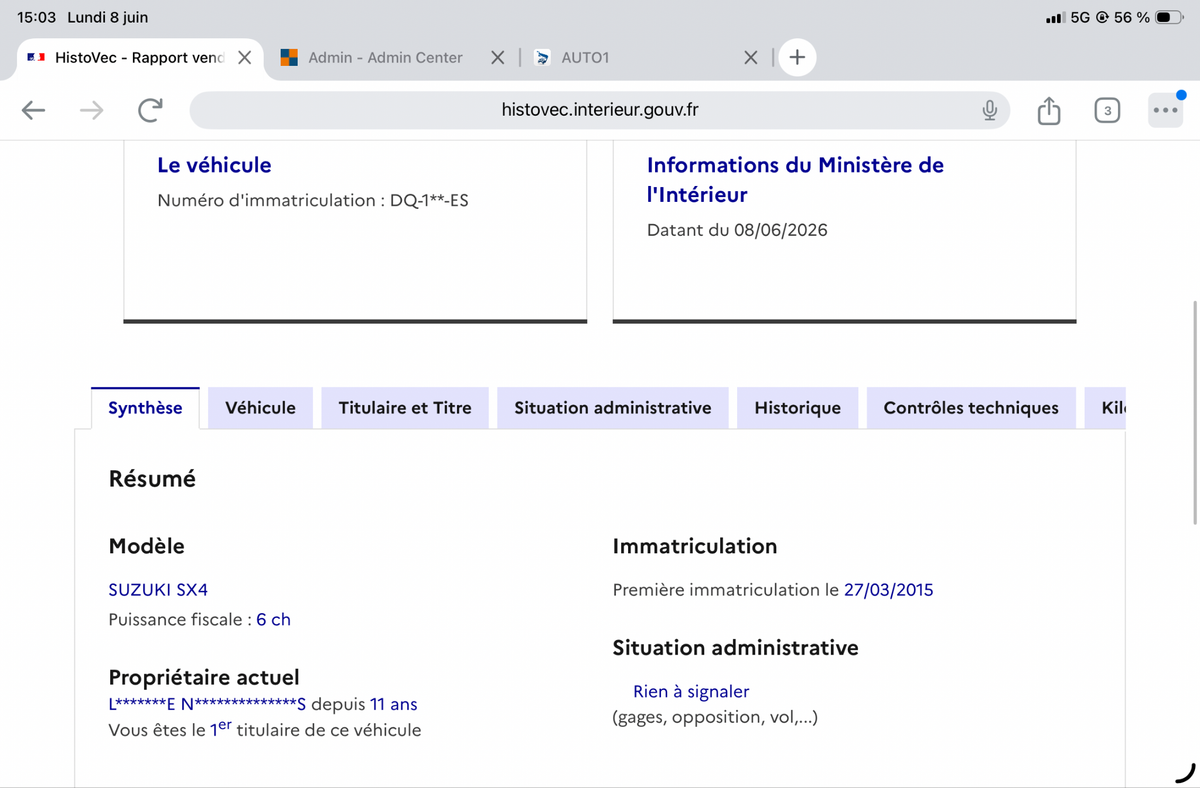Reload the HistoVec page
The height and width of the screenshot is (788, 1200).
tap(150, 110)
